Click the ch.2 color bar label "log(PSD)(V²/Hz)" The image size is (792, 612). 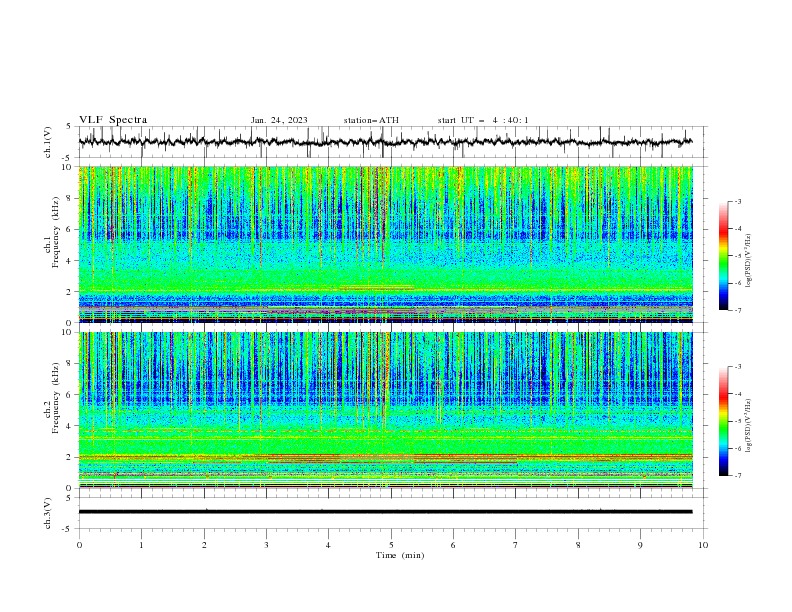[749, 426]
